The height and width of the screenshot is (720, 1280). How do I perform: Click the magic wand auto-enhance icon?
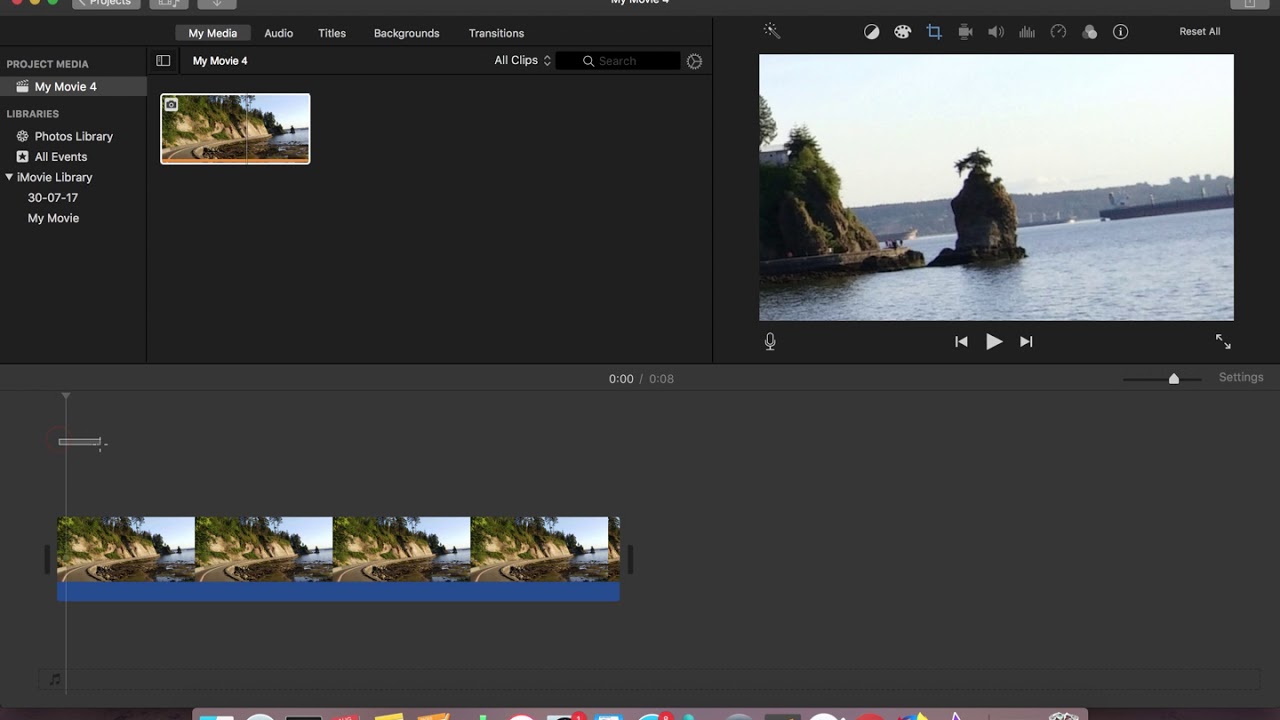coord(771,31)
